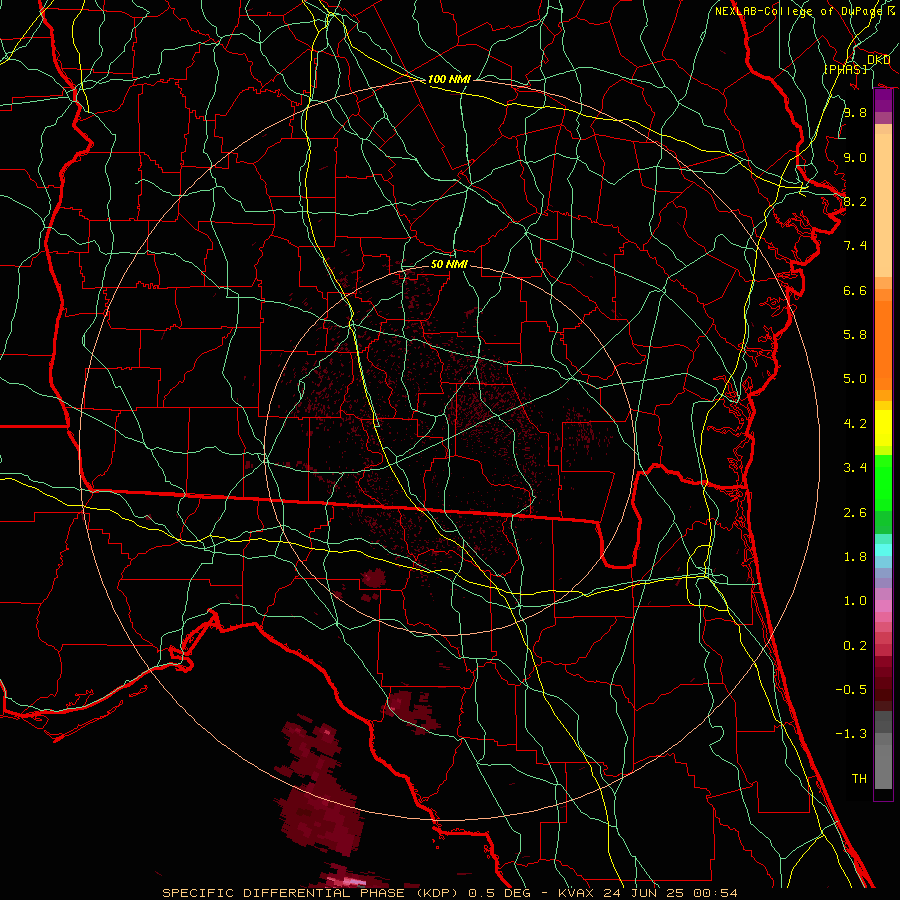Click the 0.2 scale value

(x=855, y=646)
